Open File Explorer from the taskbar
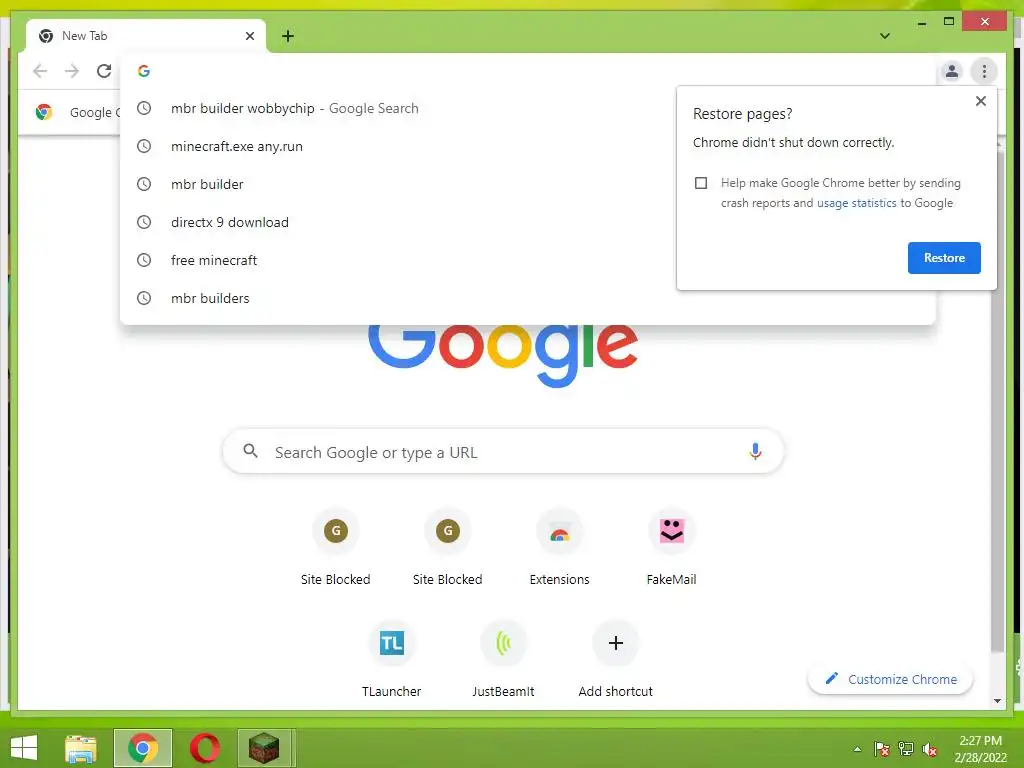This screenshot has width=1024, height=768. [81, 748]
